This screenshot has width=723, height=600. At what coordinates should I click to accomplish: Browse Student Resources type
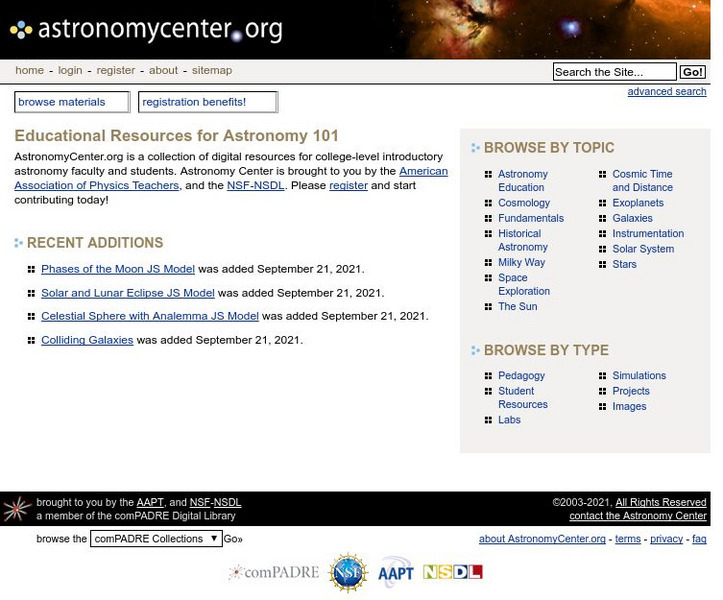pyautogui.click(x=523, y=398)
